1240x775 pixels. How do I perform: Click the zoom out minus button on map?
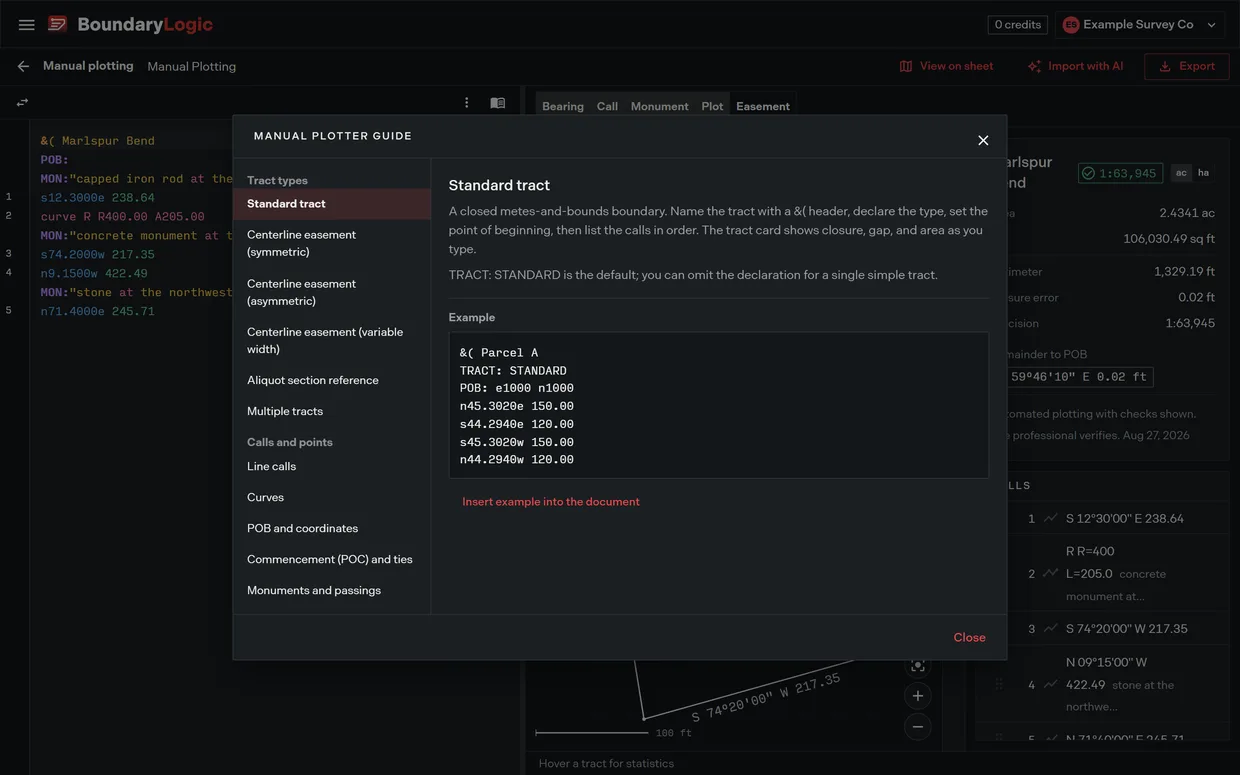918,726
